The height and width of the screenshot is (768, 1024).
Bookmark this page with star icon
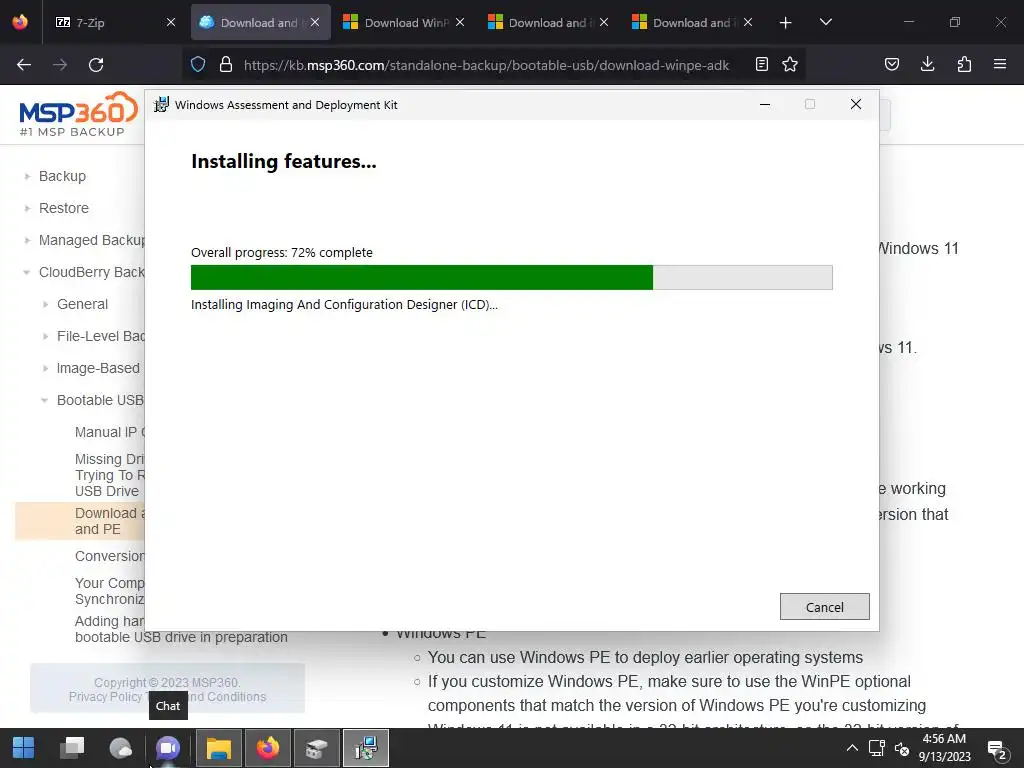coord(790,64)
